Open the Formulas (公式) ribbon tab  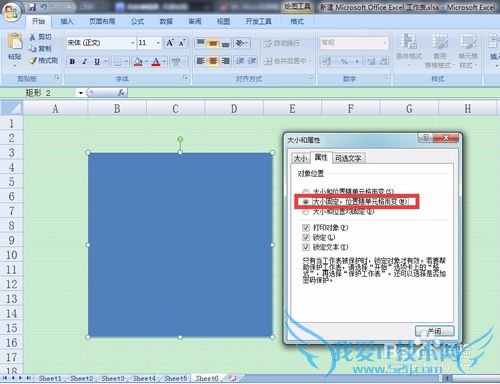tap(137, 21)
